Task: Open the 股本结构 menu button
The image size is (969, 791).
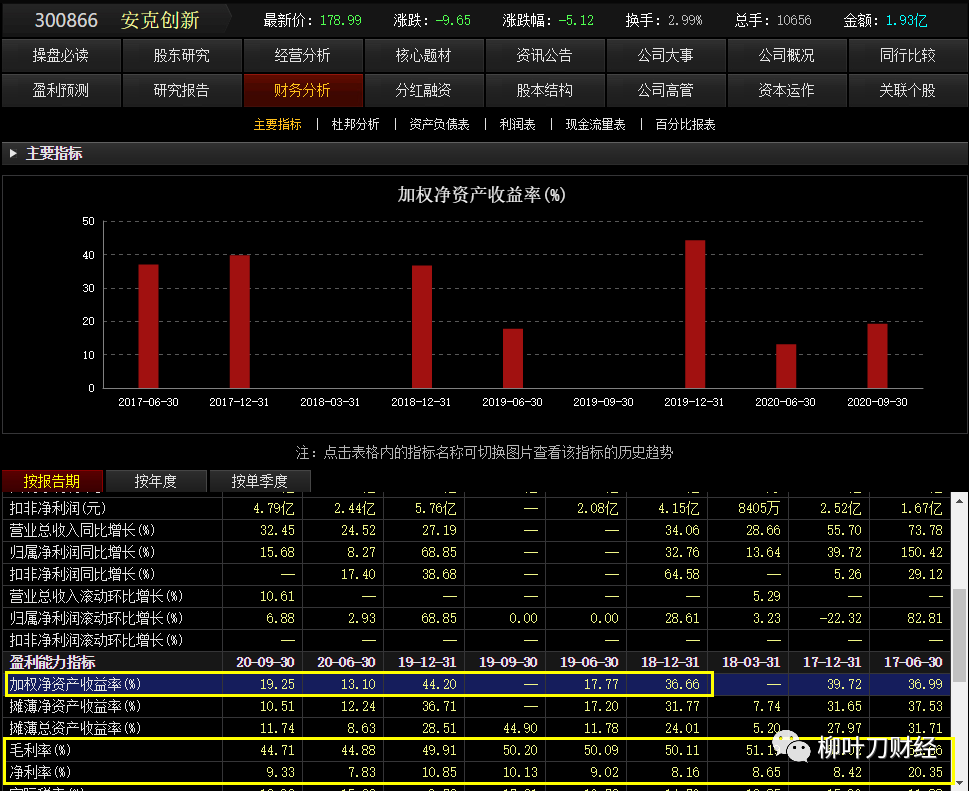Action: 544,91
